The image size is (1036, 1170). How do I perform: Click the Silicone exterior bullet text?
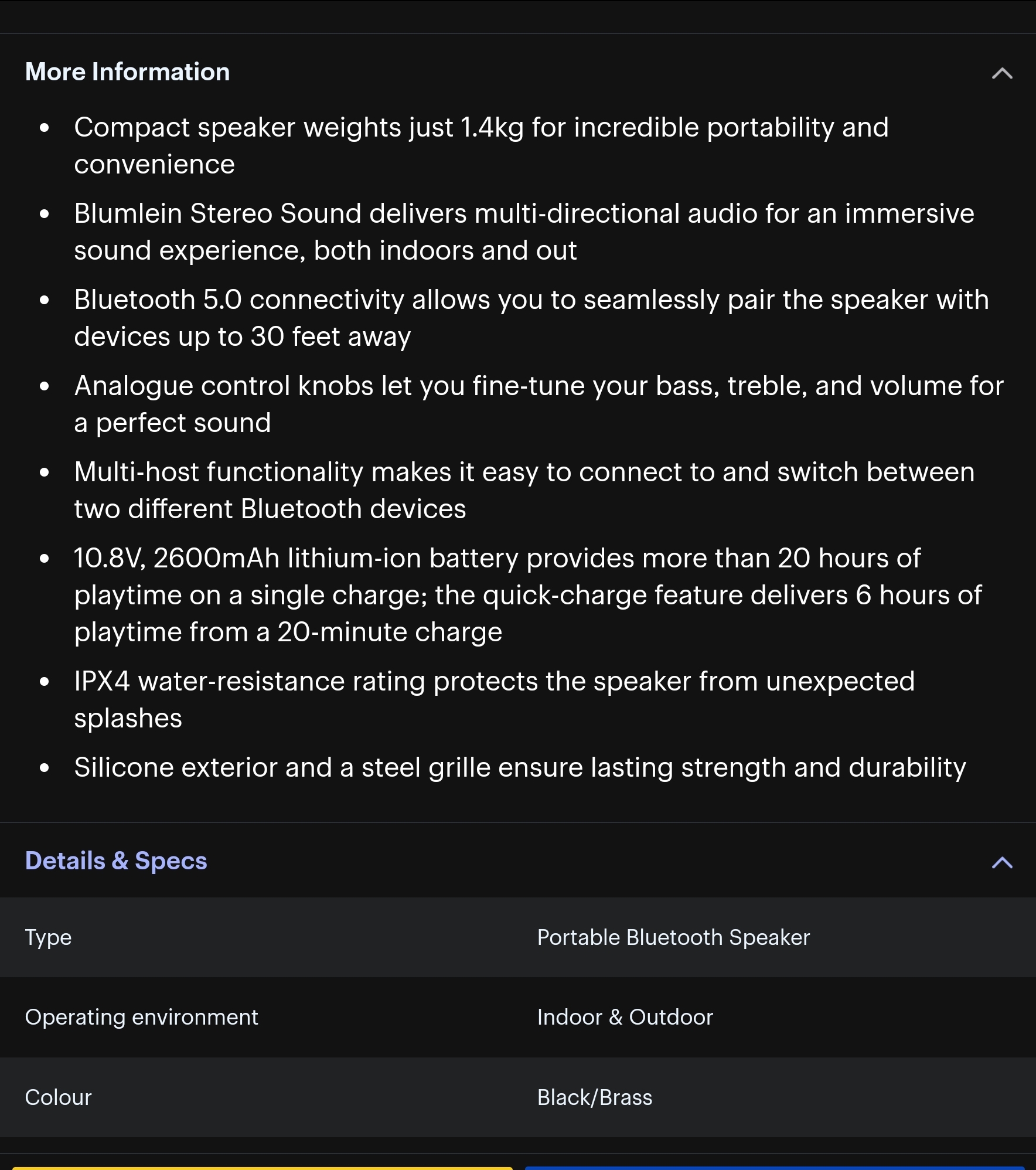pyautogui.click(x=520, y=768)
